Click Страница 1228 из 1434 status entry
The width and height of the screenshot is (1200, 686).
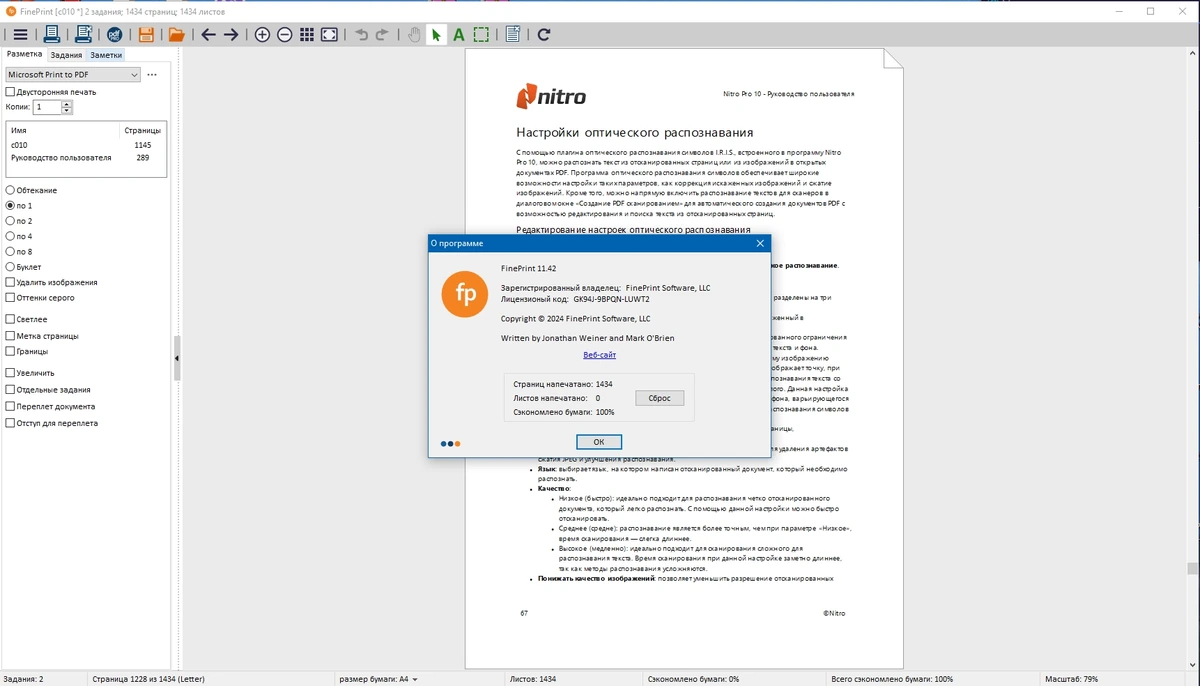[x=148, y=679]
